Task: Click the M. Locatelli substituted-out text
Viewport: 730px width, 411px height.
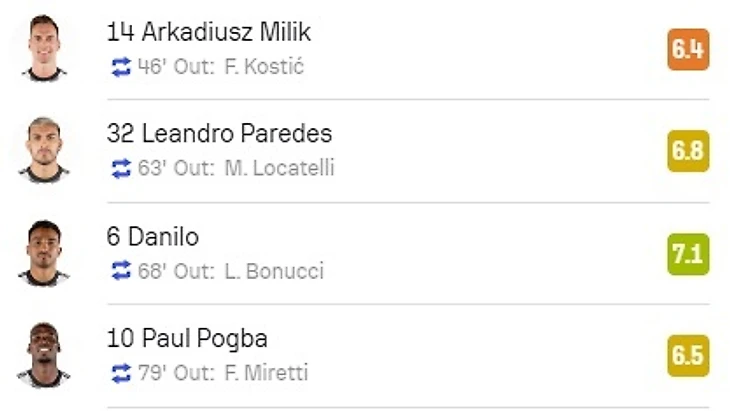Action: coord(279,169)
